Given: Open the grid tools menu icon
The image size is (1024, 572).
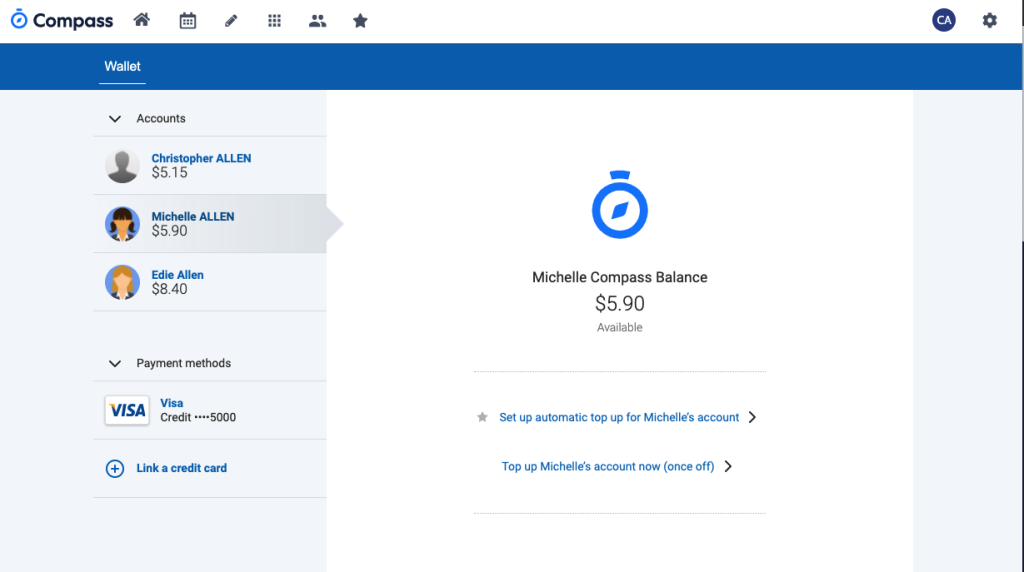Looking at the screenshot, I should click(274, 21).
